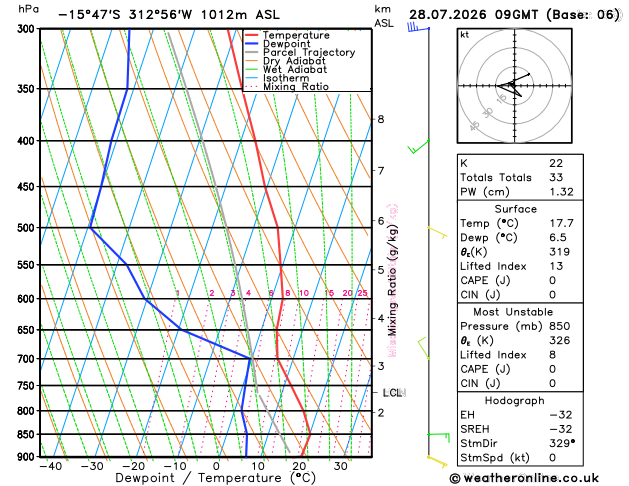Click the '700' hPa pressure axis label
The image size is (629, 486).
[28, 359]
